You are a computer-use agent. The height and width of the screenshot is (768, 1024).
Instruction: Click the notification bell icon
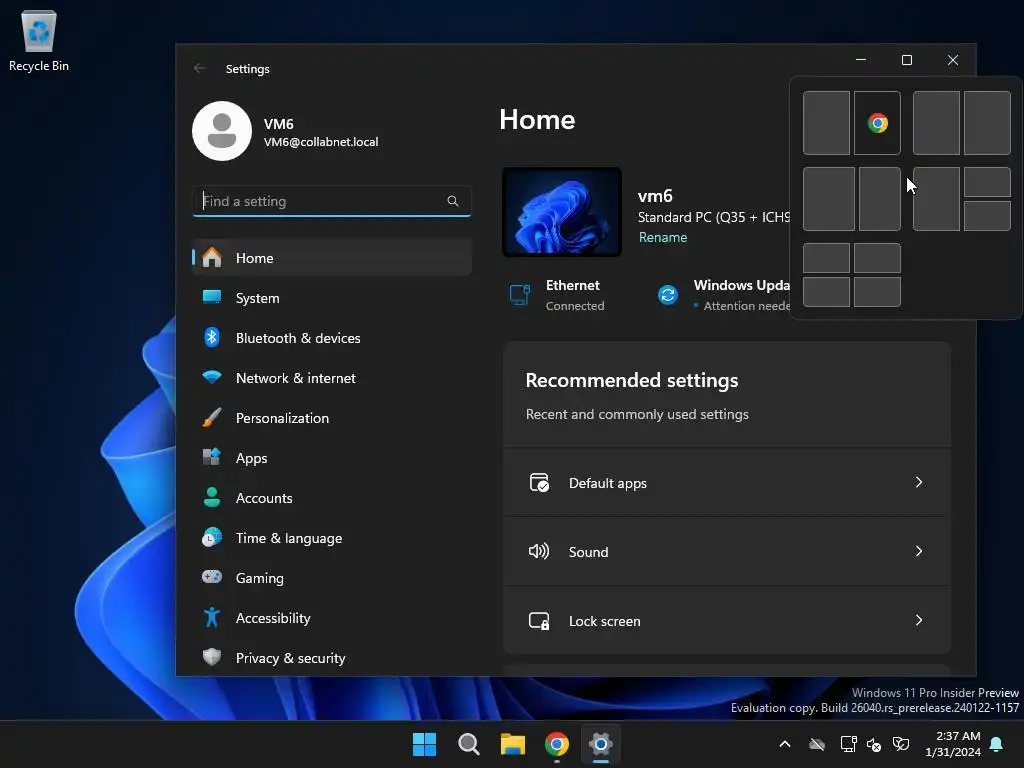997,744
